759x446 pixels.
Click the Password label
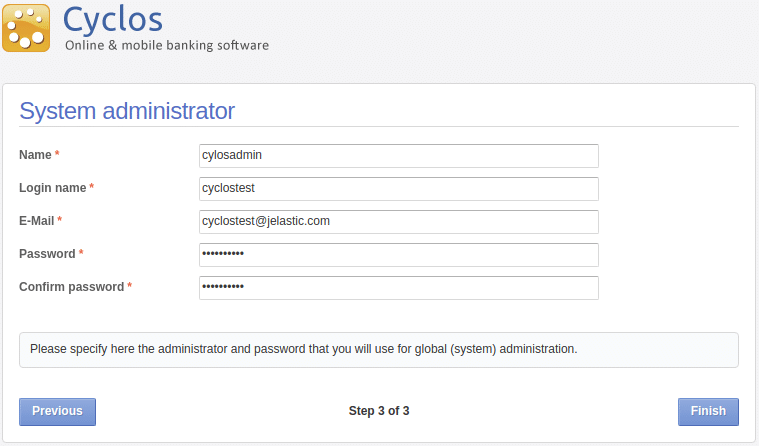[47, 254]
